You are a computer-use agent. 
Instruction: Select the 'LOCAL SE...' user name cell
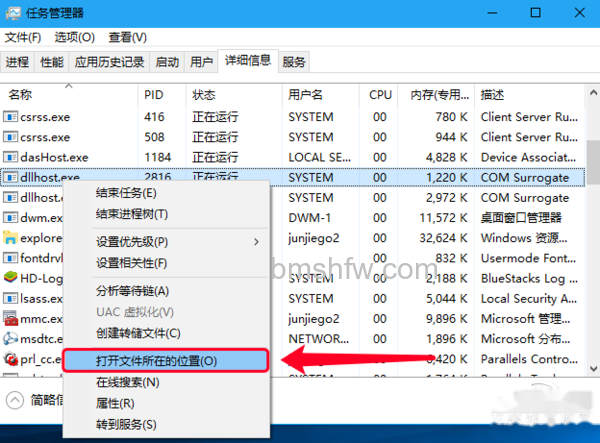pos(320,157)
